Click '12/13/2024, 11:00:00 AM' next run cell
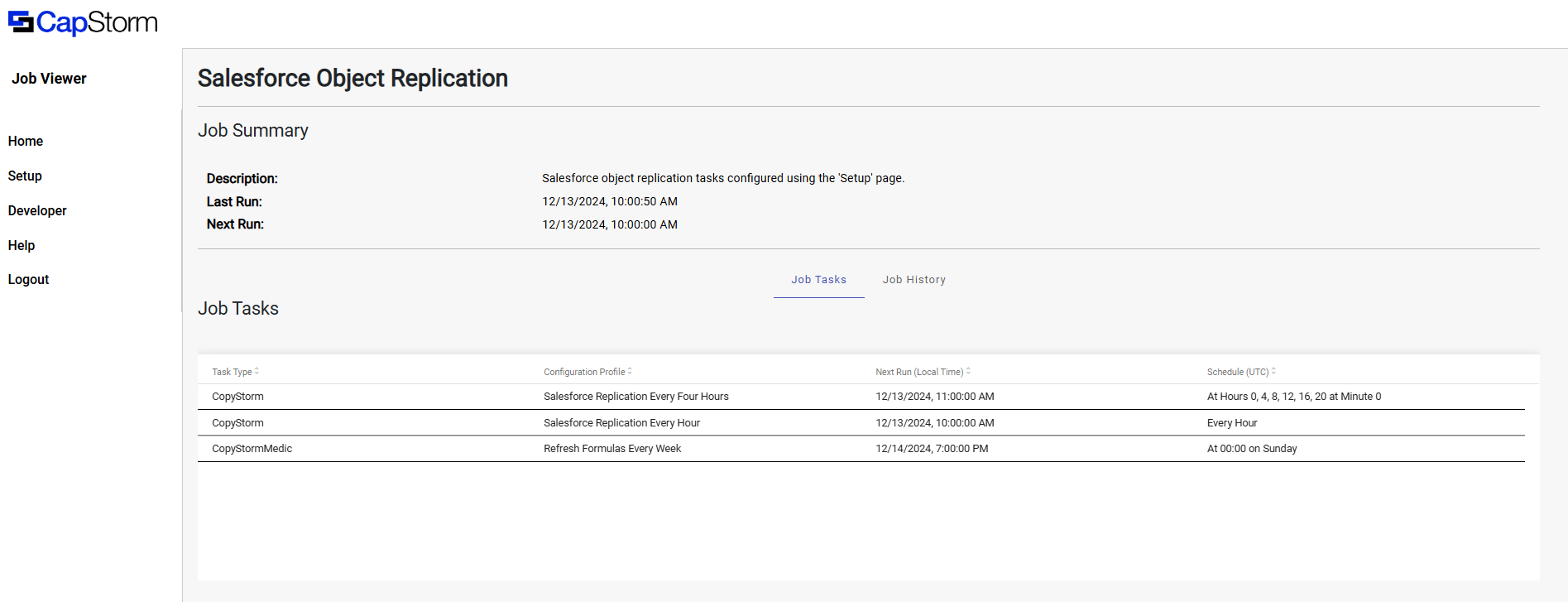The width and height of the screenshot is (1568, 602). pyautogui.click(x=934, y=397)
